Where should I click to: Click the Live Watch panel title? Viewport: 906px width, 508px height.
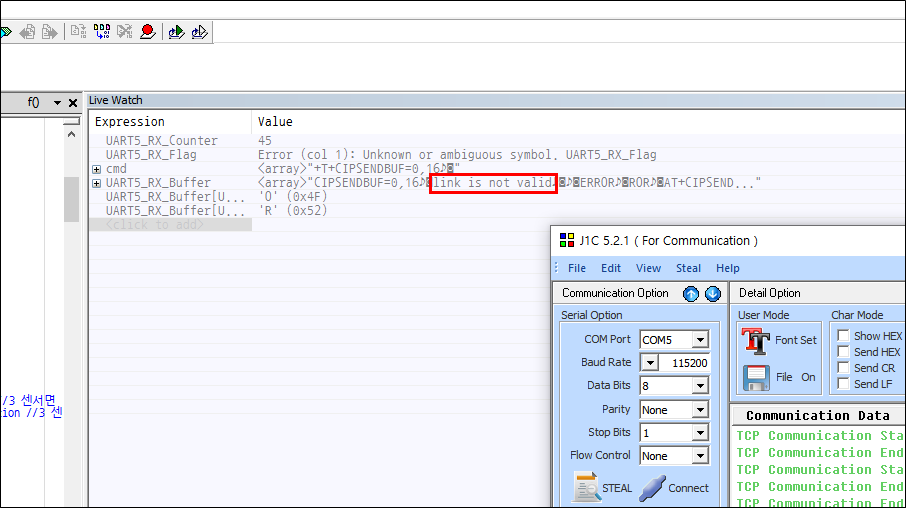(x=116, y=101)
